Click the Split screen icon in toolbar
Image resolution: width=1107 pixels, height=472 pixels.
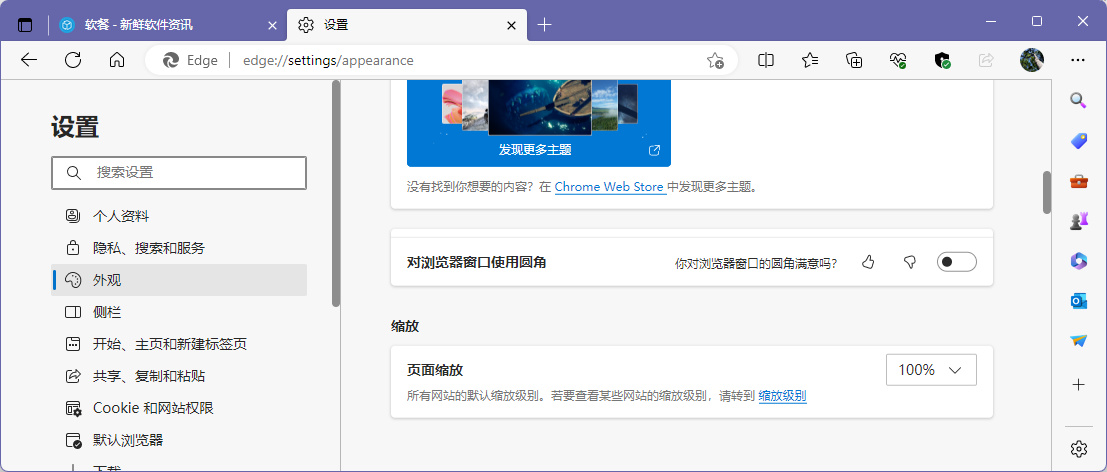pos(766,60)
